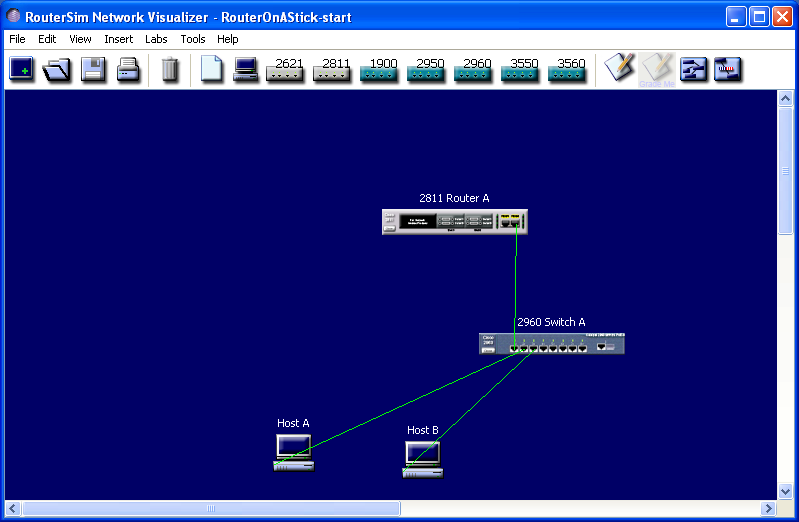
Task: Open a saved network file
Action: click(x=56, y=69)
